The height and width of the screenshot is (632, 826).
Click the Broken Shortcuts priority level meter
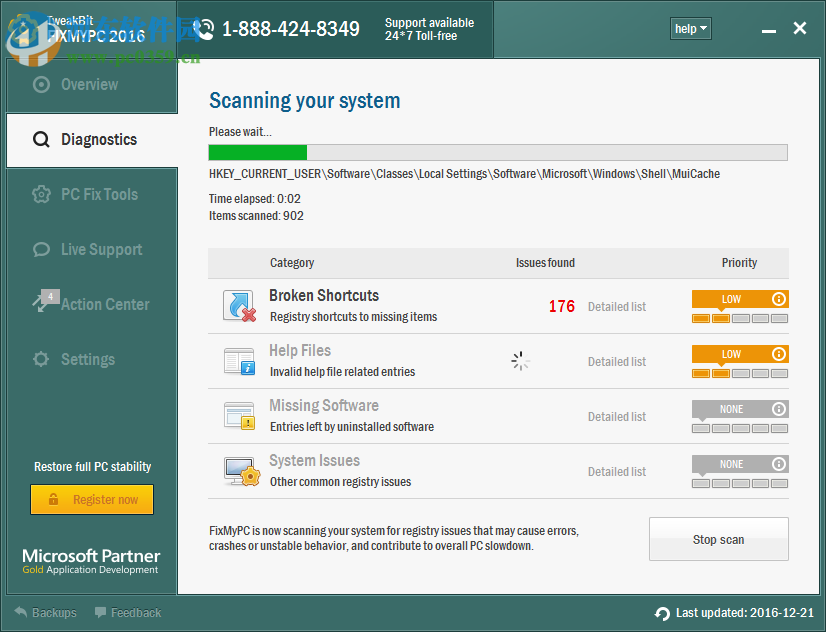(x=740, y=318)
